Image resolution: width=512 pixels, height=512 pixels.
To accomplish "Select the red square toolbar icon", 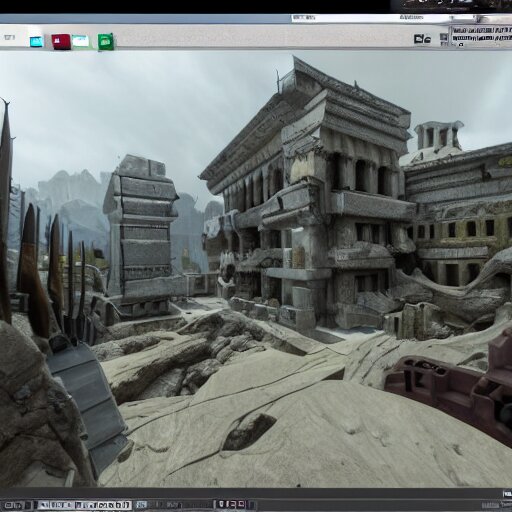I will 61,42.
